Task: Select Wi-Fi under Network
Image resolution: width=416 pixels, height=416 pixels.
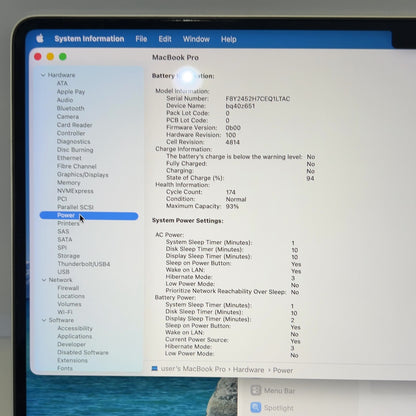Action: click(65, 312)
